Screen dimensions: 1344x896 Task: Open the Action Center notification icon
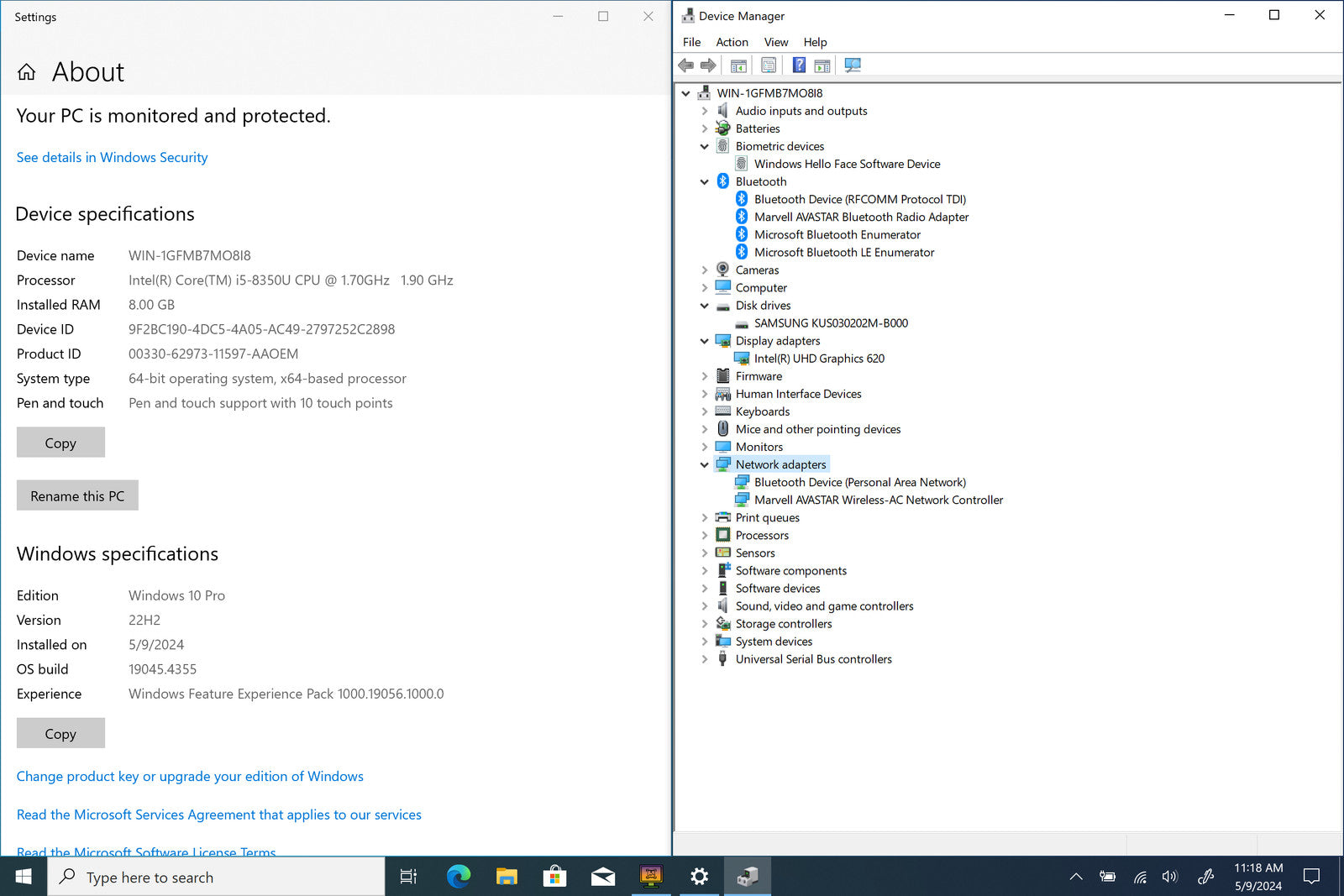click(1311, 877)
